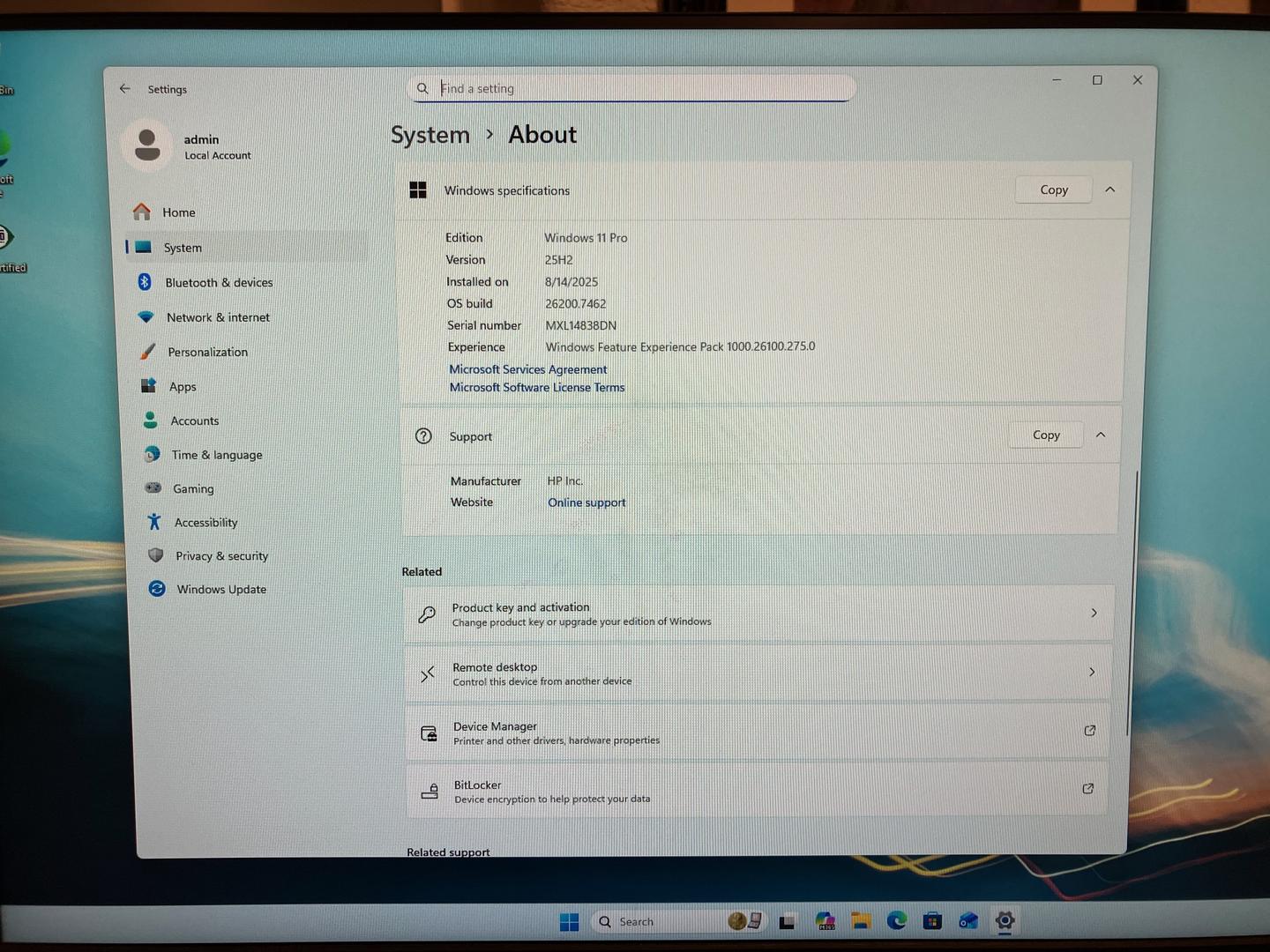1270x952 pixels.
Task: Launch Microsoft 365 Copilot from the taskbar
Action: (825, 921)
